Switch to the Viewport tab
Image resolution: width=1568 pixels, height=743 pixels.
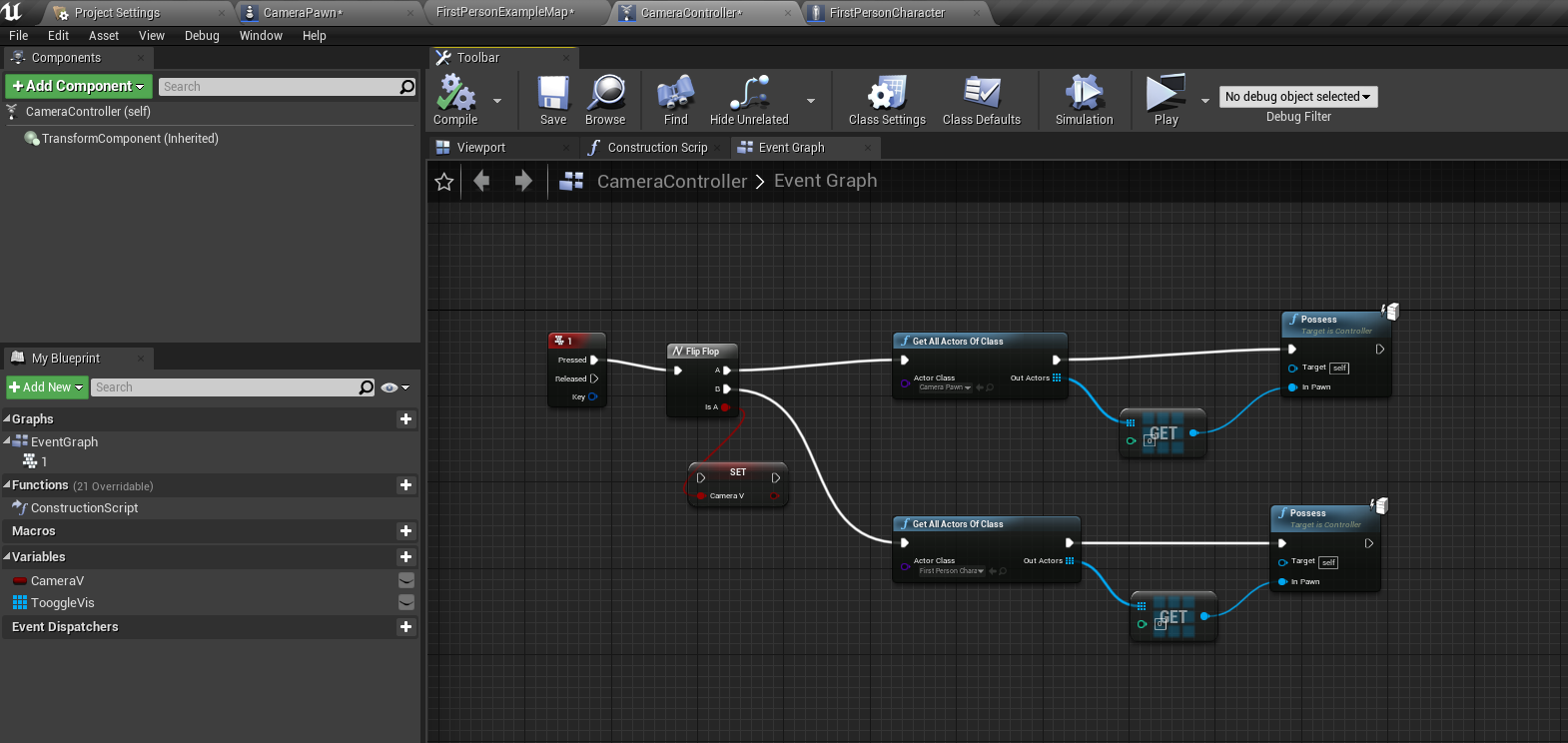pyautogui.click(x=480, y=148)
